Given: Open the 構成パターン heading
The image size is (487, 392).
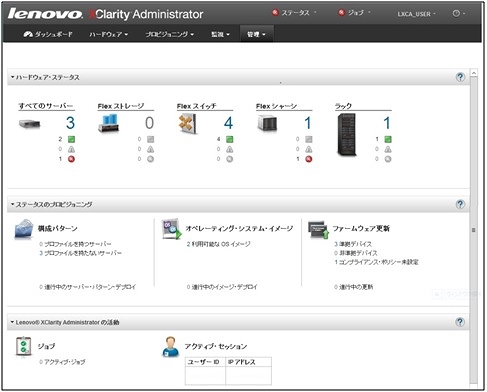Looking at the screenshot, I should click(x=57, y=228).
